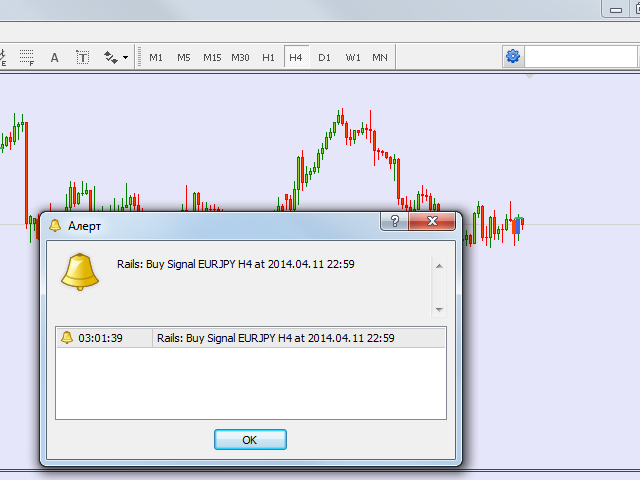Switch chart to M1 timeframe
The image size is (640, 480).
click(156, 58)
